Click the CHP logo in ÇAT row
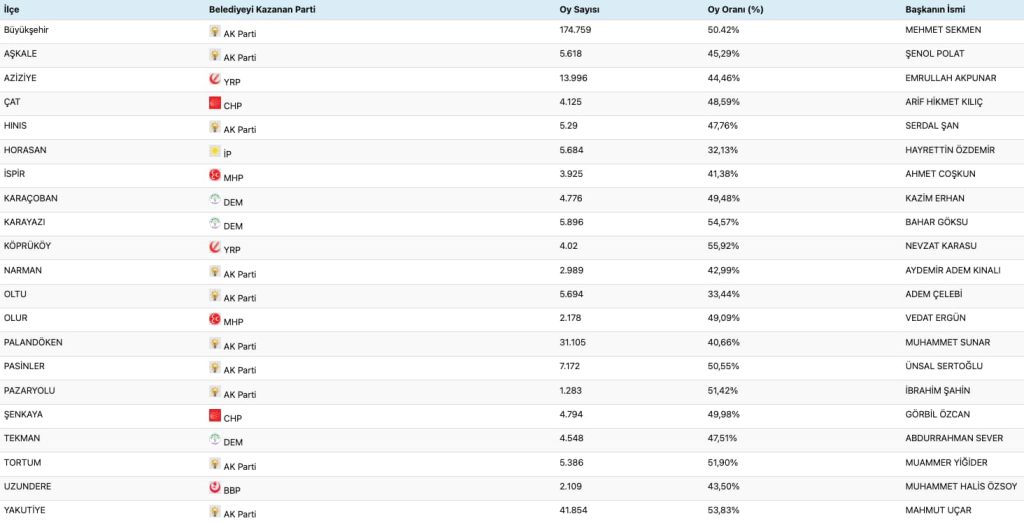 point(214,103)
